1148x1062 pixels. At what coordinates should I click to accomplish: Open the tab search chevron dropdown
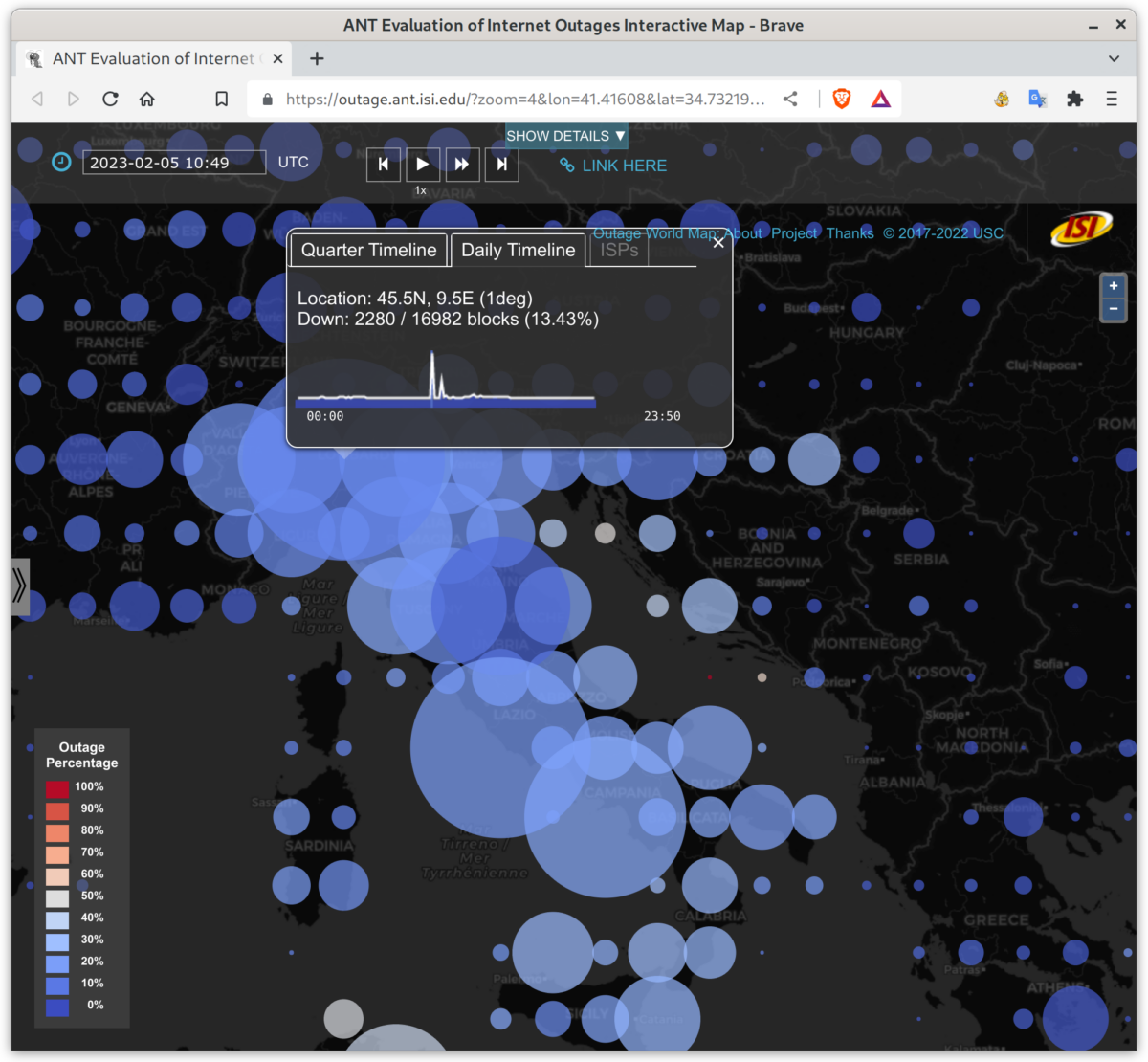pyautogui.click(x=1114, y=58)
